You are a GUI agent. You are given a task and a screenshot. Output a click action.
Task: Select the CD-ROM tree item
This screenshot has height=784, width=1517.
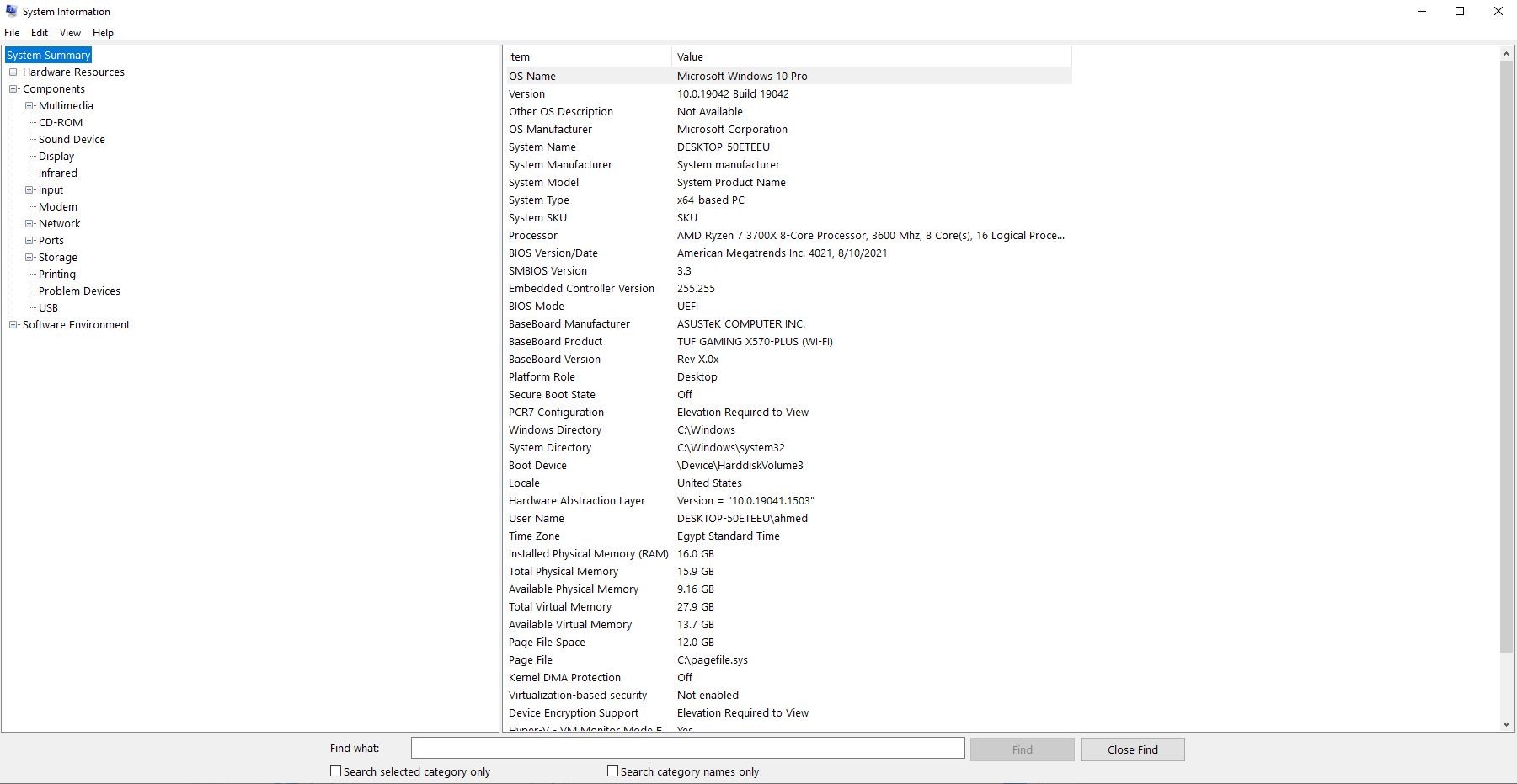pyautogui.click(x=61, y=123)
